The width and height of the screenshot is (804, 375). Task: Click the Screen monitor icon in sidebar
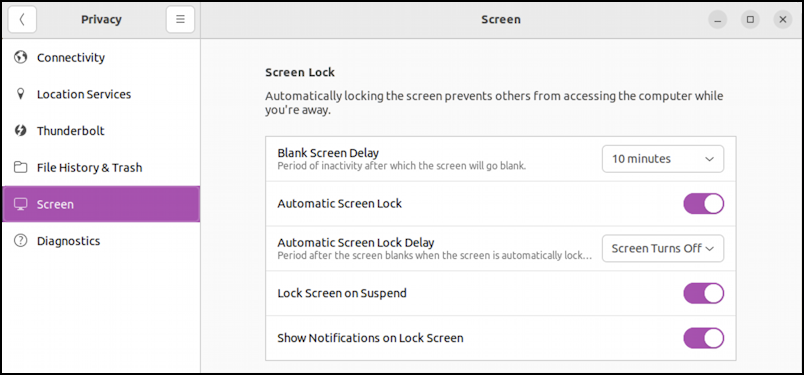pyautogui.click(x=21, y=204)
